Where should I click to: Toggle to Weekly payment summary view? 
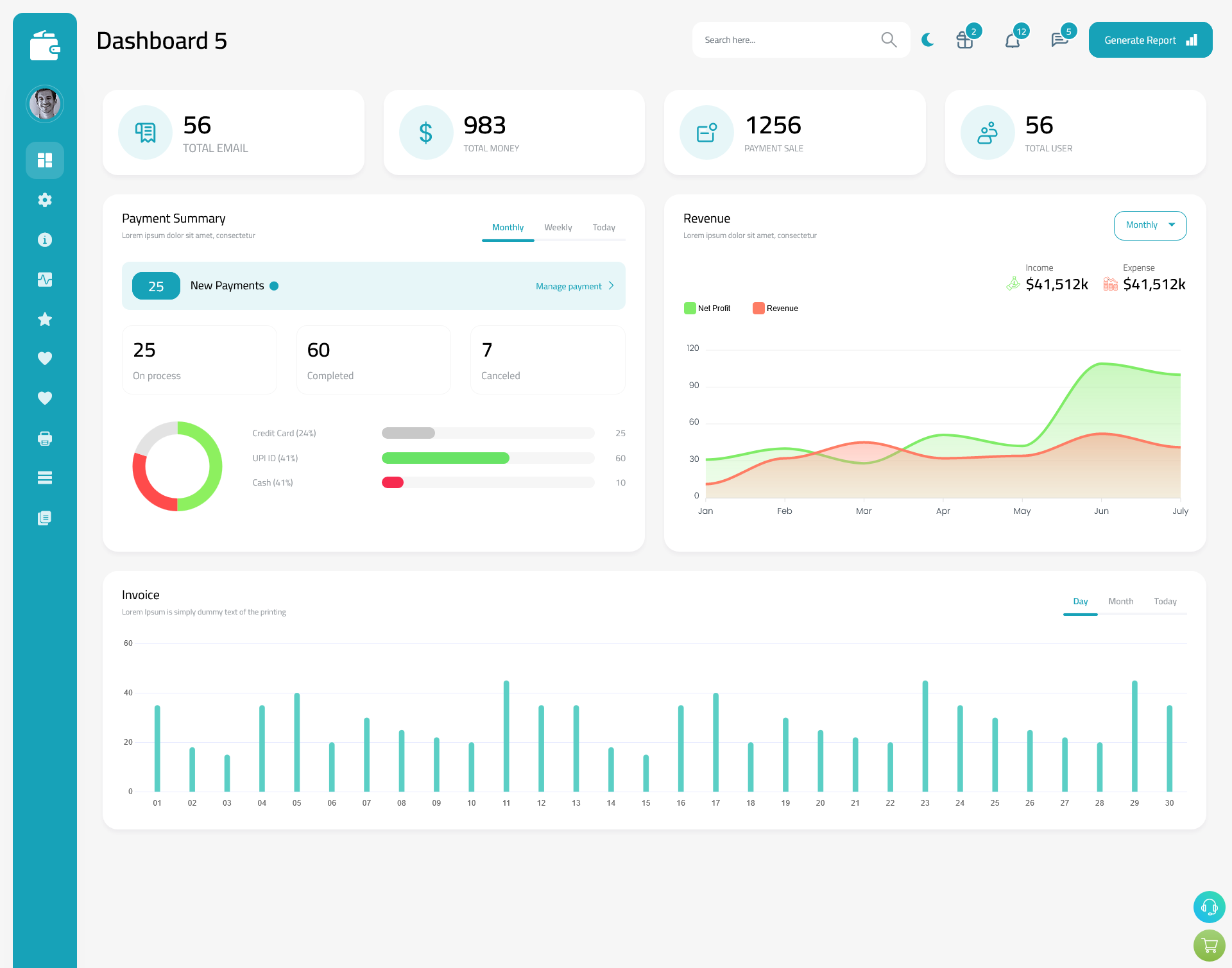tap(557, 227)
